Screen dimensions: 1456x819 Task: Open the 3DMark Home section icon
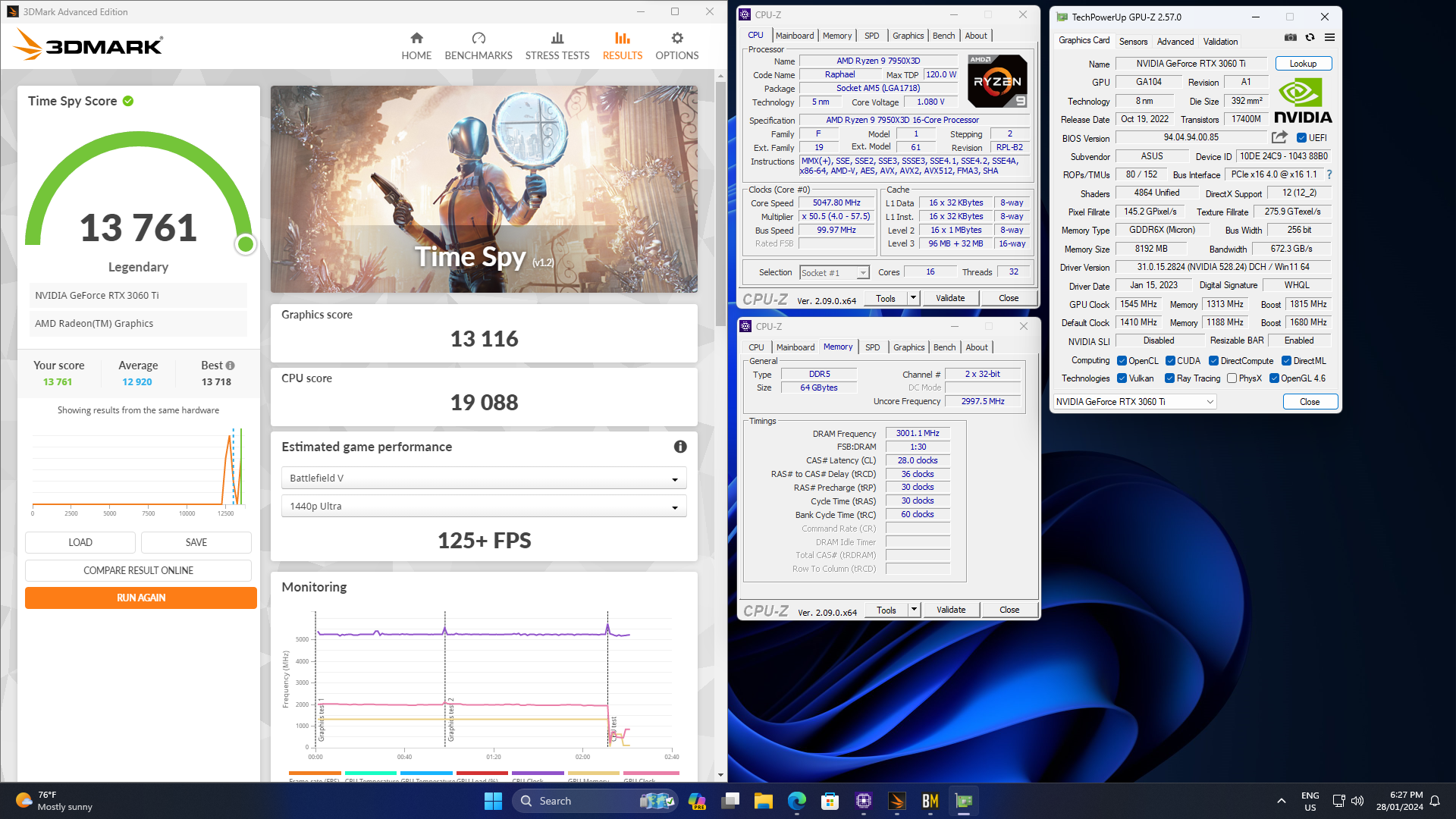point(416,38)
